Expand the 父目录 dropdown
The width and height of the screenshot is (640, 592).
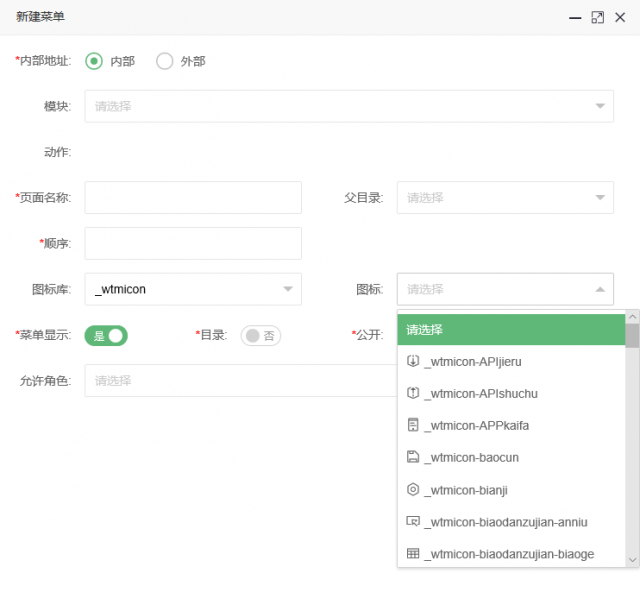click(x=505, y=198)
